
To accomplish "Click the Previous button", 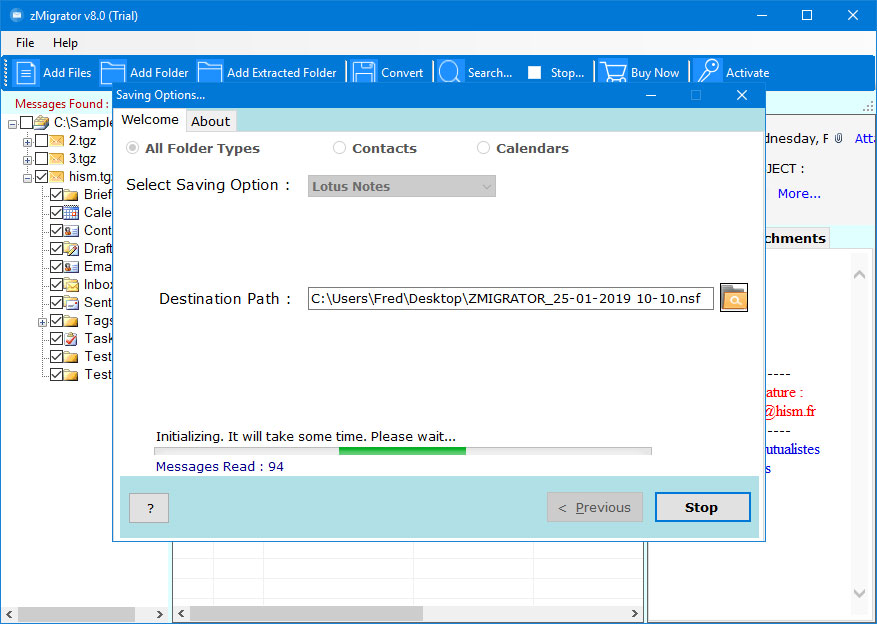I will click(595, 507).
